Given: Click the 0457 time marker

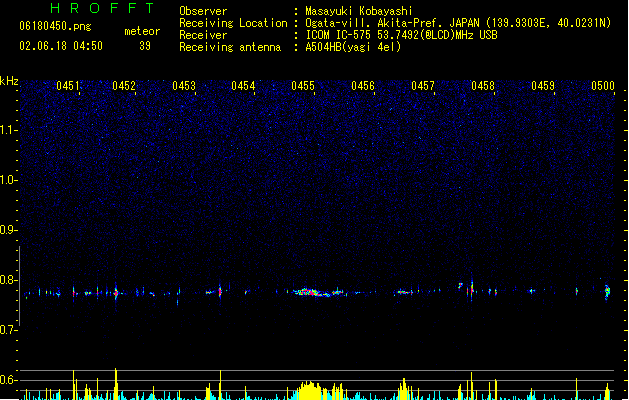Looking at the screenshot, I should coord(423,86).
